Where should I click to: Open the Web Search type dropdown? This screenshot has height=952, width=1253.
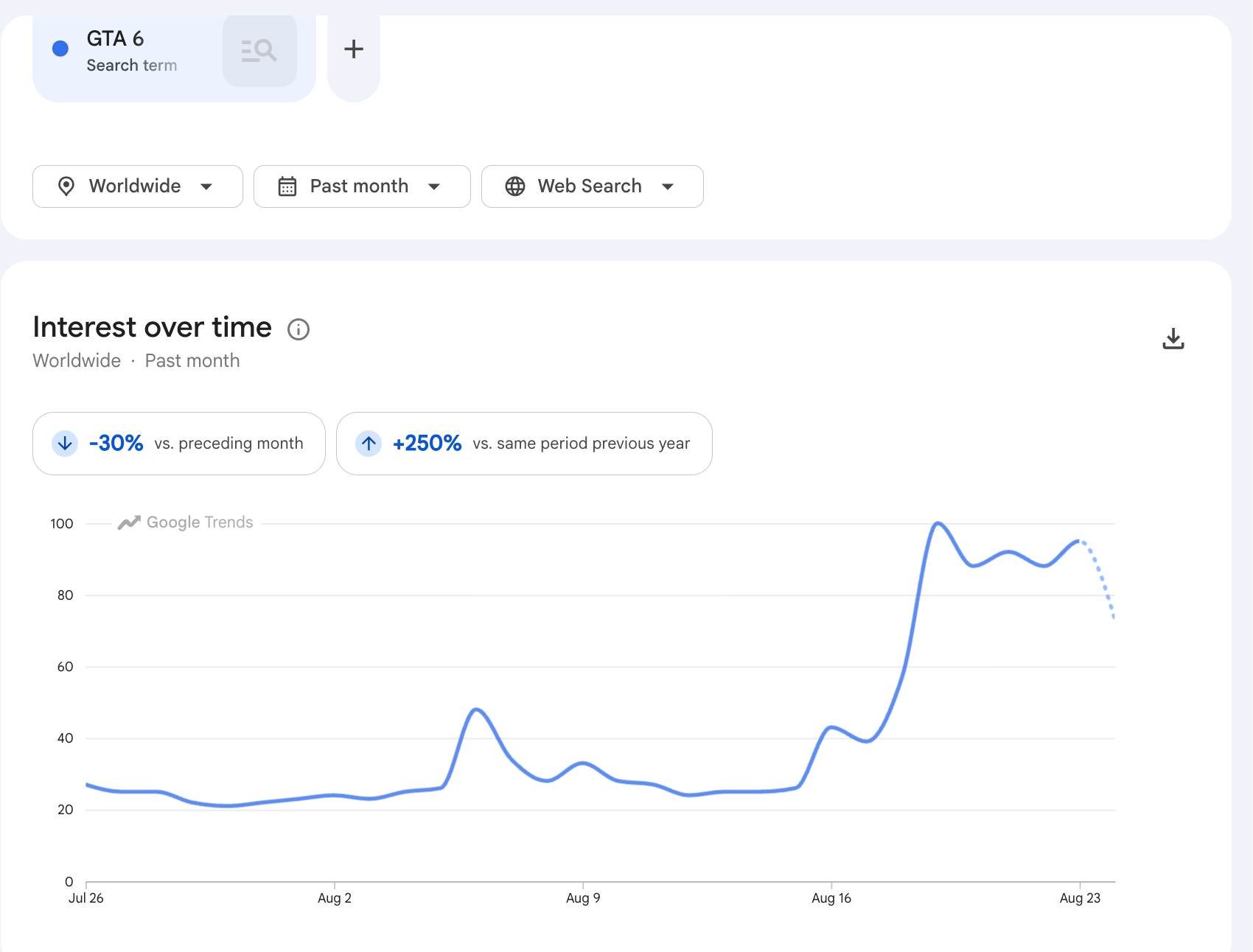tap(593, 186)
